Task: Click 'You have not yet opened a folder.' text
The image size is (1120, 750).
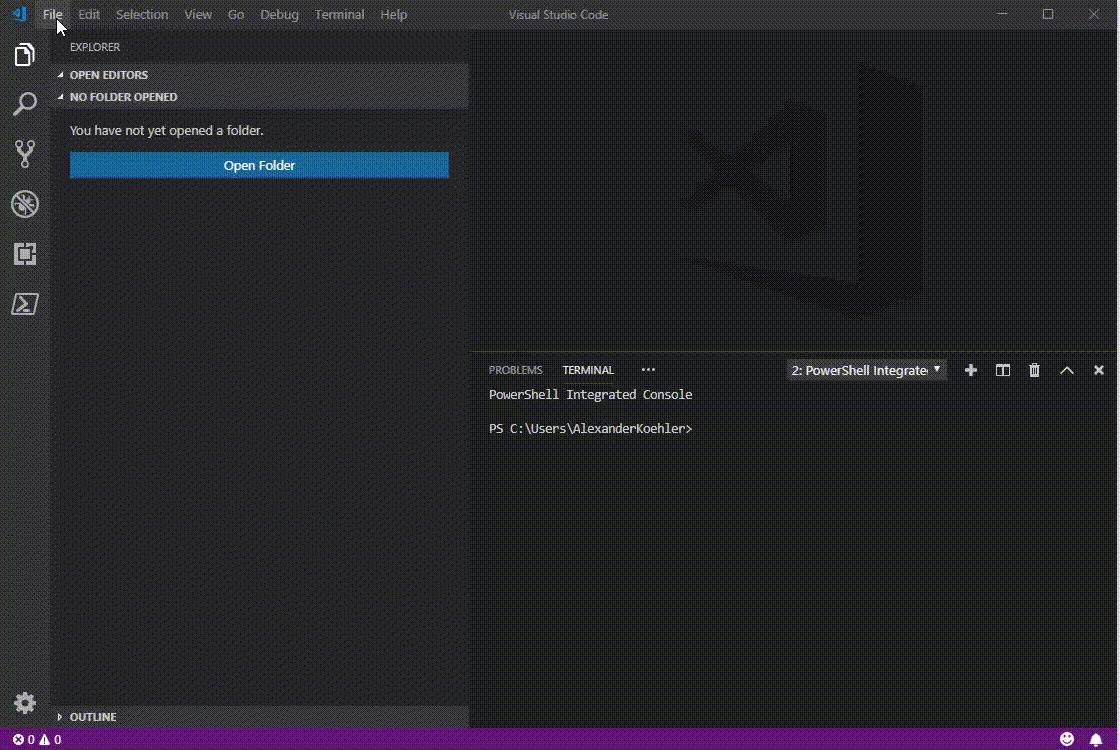Action: tap(166, 131)
